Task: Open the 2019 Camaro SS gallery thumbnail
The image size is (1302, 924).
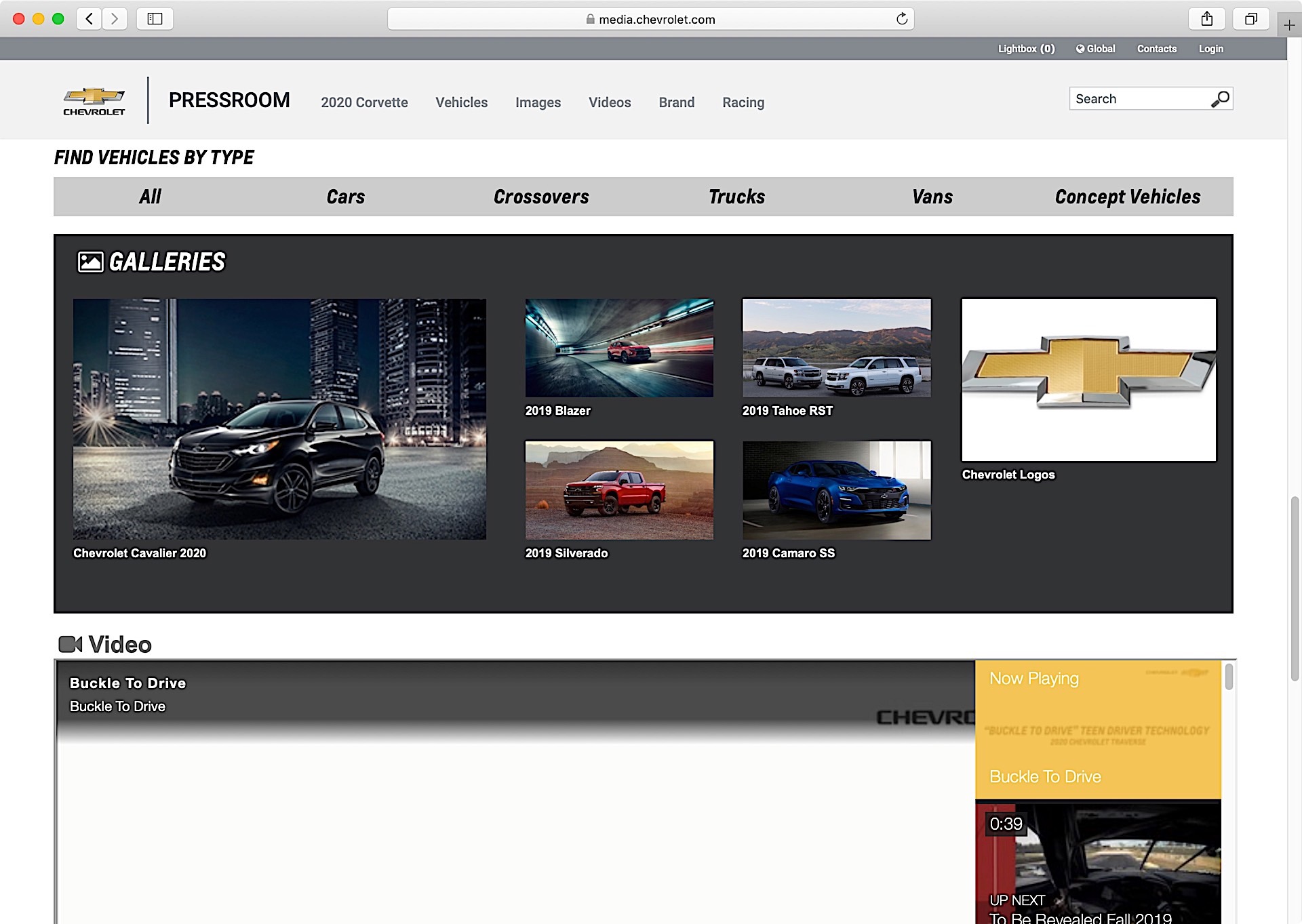Action: pyautogui.click(x=836, y=490)
